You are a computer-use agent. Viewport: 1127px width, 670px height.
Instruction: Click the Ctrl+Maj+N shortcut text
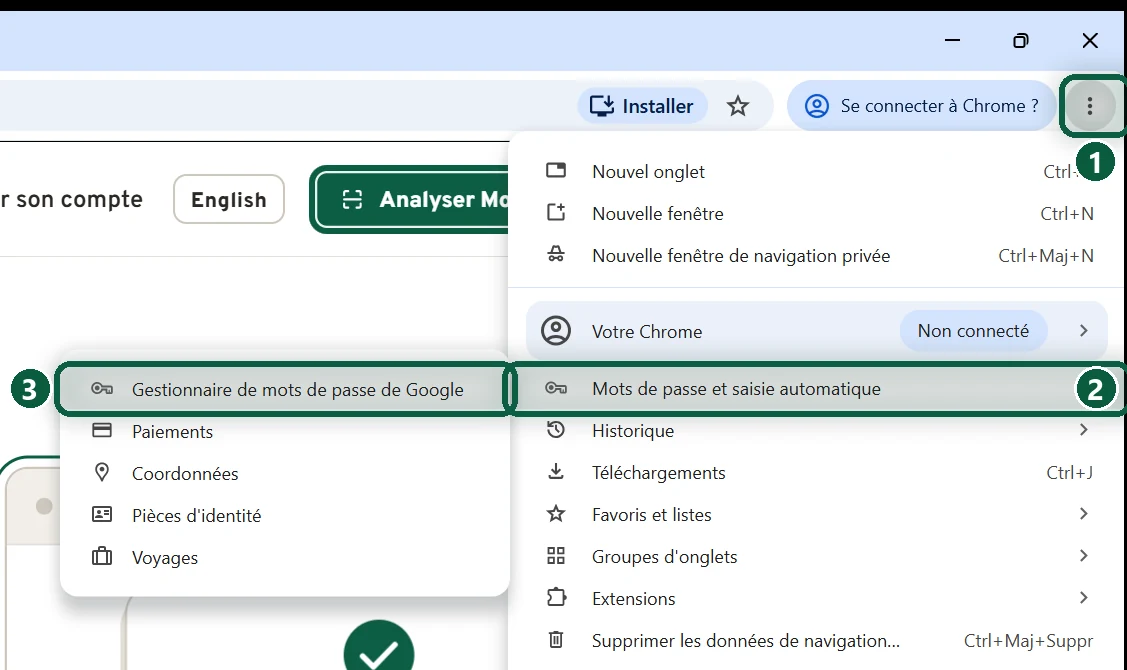coord(1046,256)
